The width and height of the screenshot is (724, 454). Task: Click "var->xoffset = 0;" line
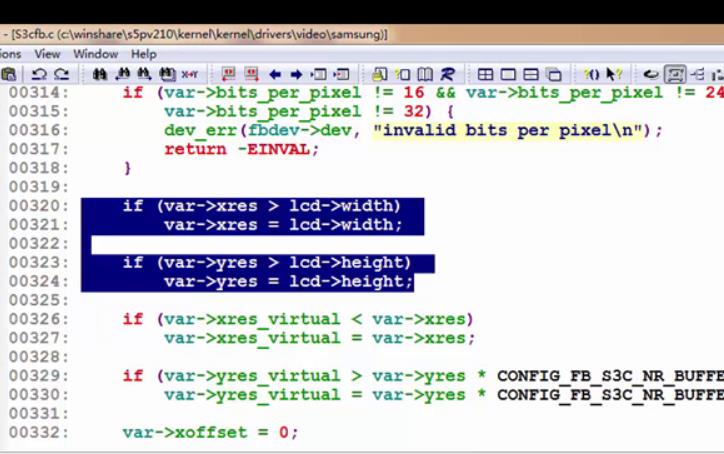211,433
